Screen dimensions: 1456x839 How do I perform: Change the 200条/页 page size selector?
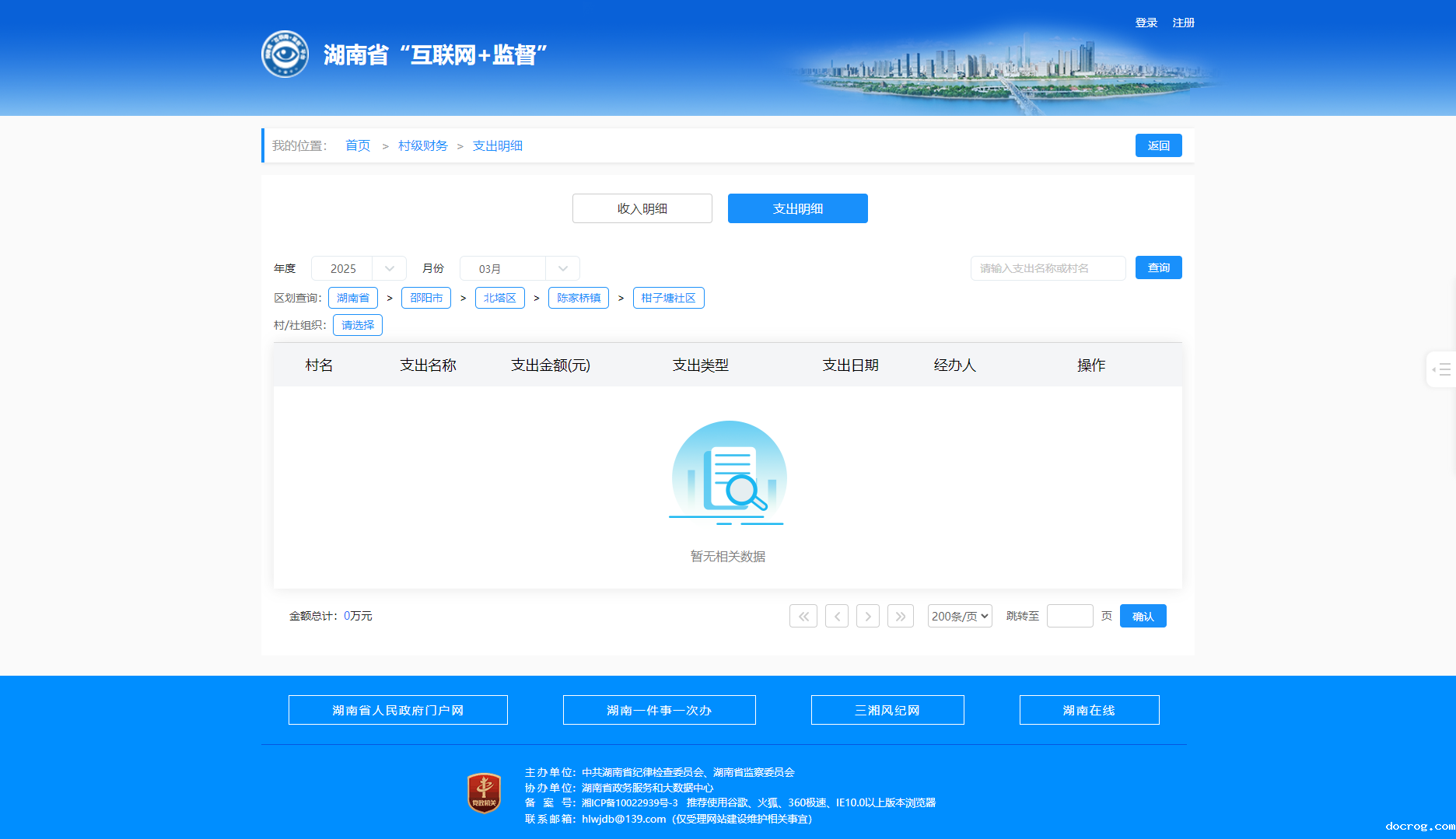(x=959, y=616)
